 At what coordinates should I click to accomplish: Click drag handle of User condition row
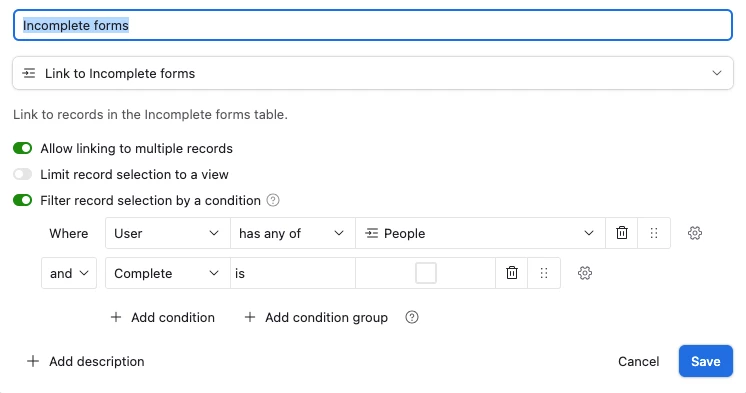pos(654,233)
